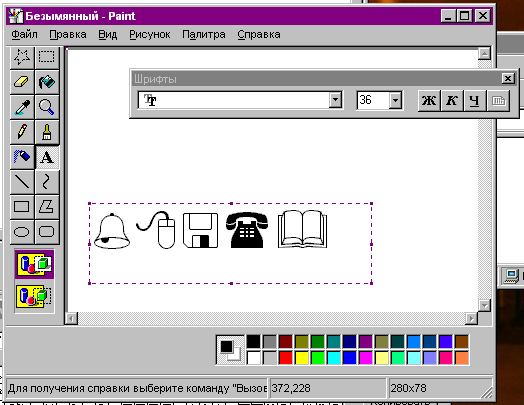
Task: Open the Справка menu
Action: (x=259, y=34)
